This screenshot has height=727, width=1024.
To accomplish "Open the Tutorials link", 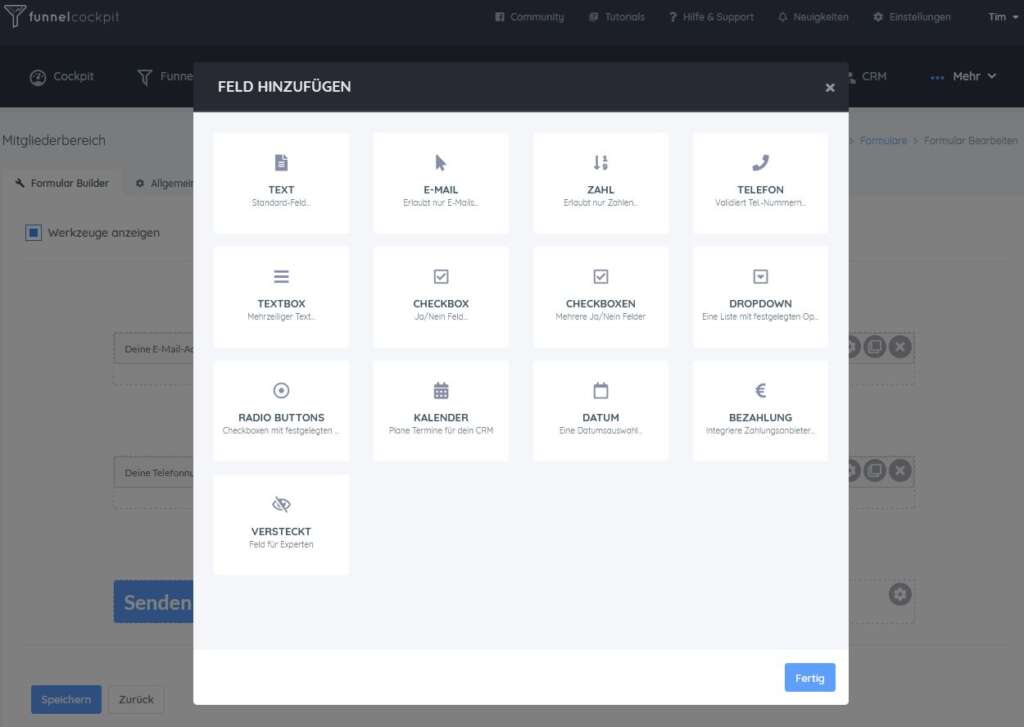I will click(x=616, y=17).
